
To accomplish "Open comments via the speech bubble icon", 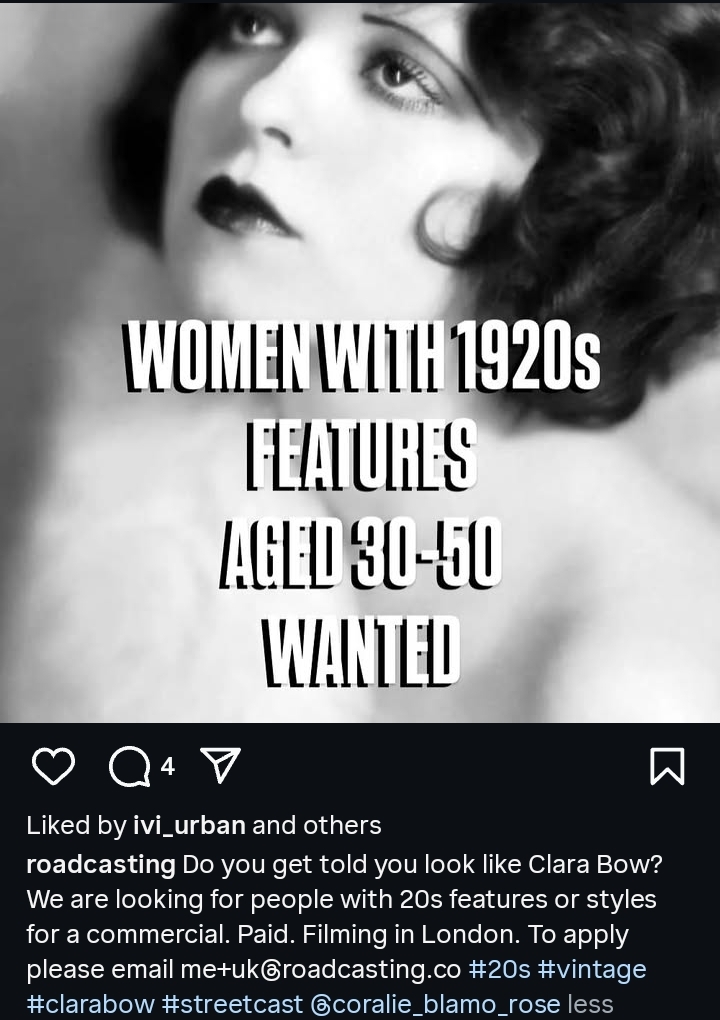I will click(129, 767).
